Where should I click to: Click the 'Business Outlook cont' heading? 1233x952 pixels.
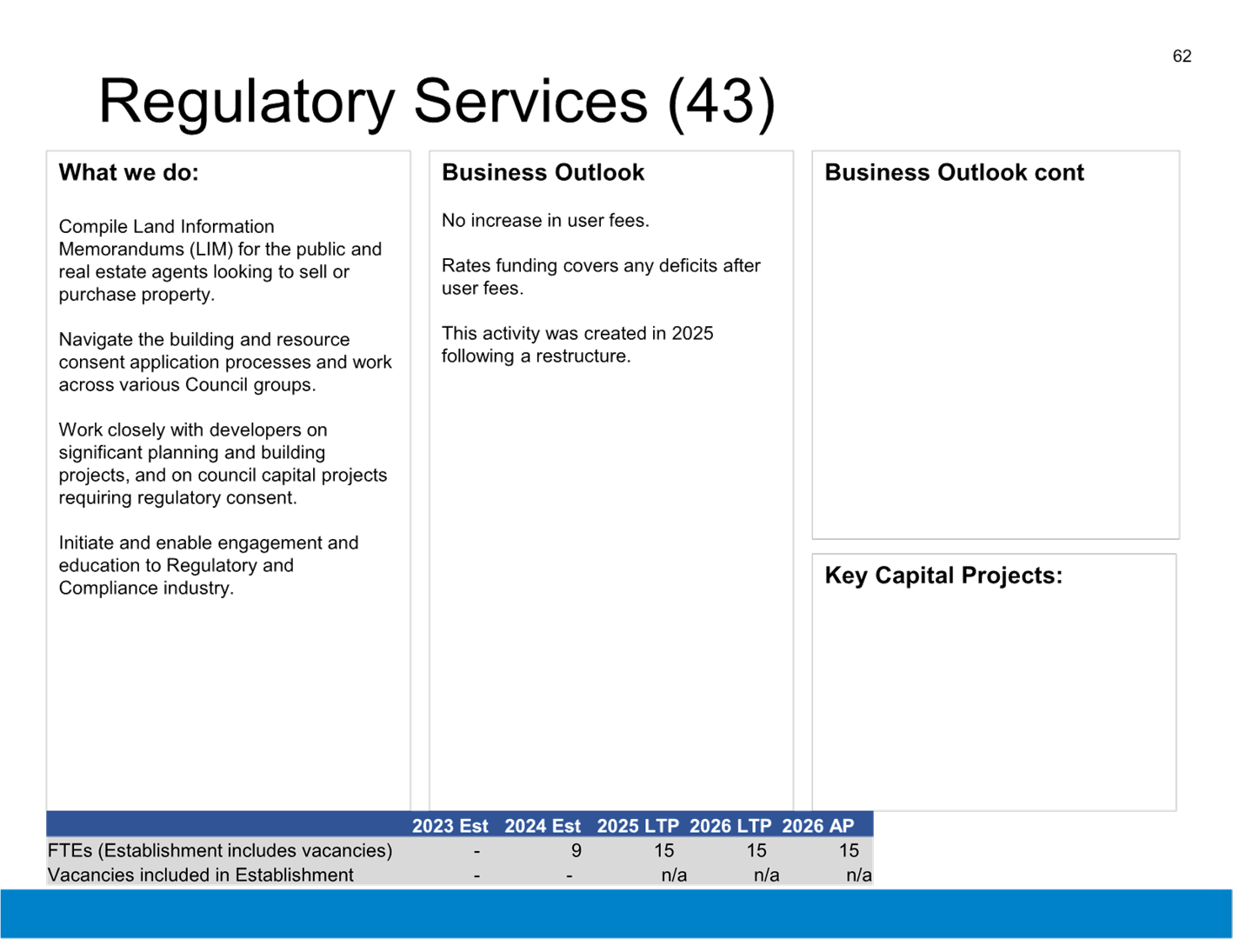pyautogui.click(x=954, y=173)
